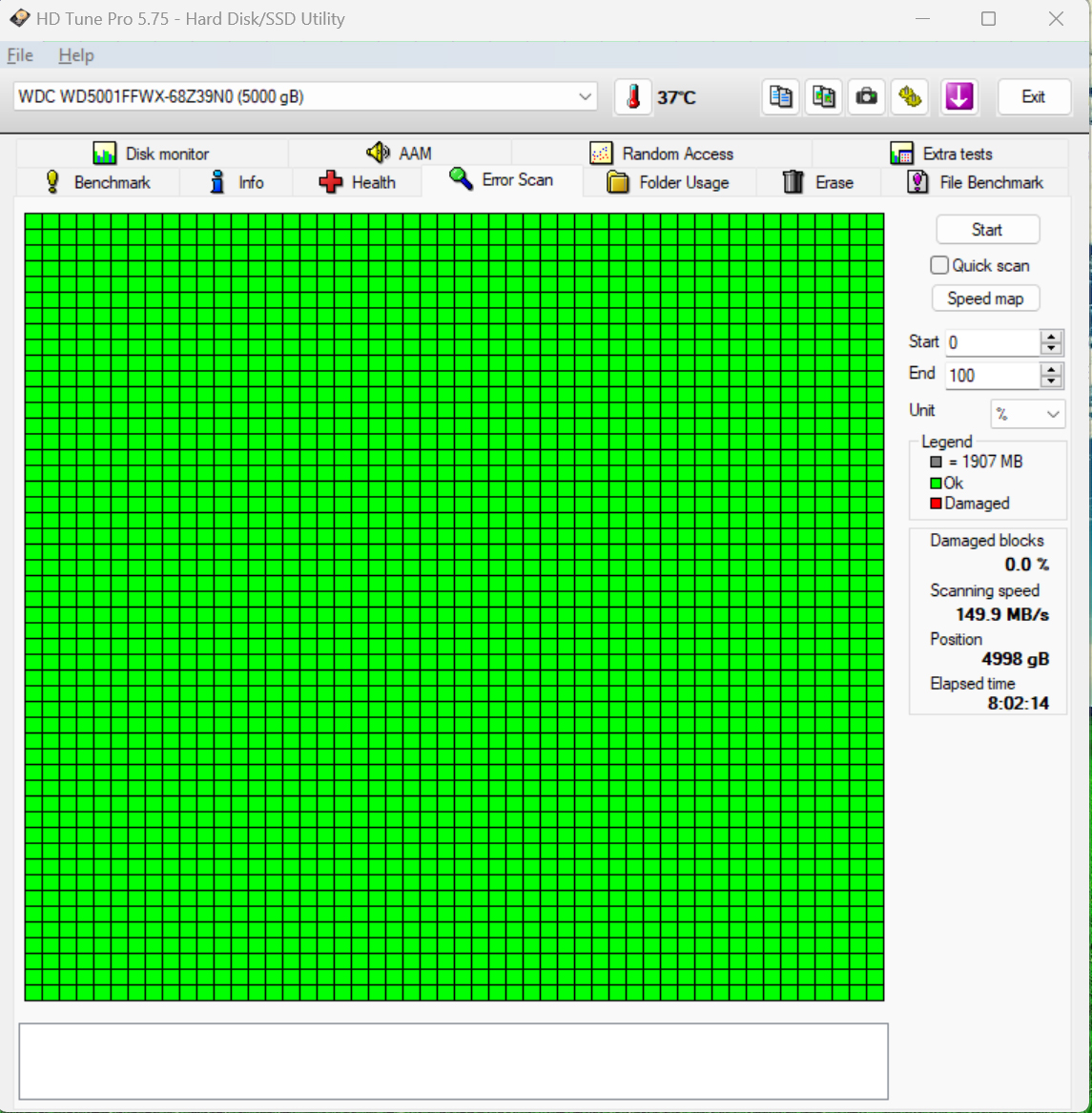1092x1113 pixels.
Task: Open the options gear icon
Action: pyautogui.click(x=910, y=96)
